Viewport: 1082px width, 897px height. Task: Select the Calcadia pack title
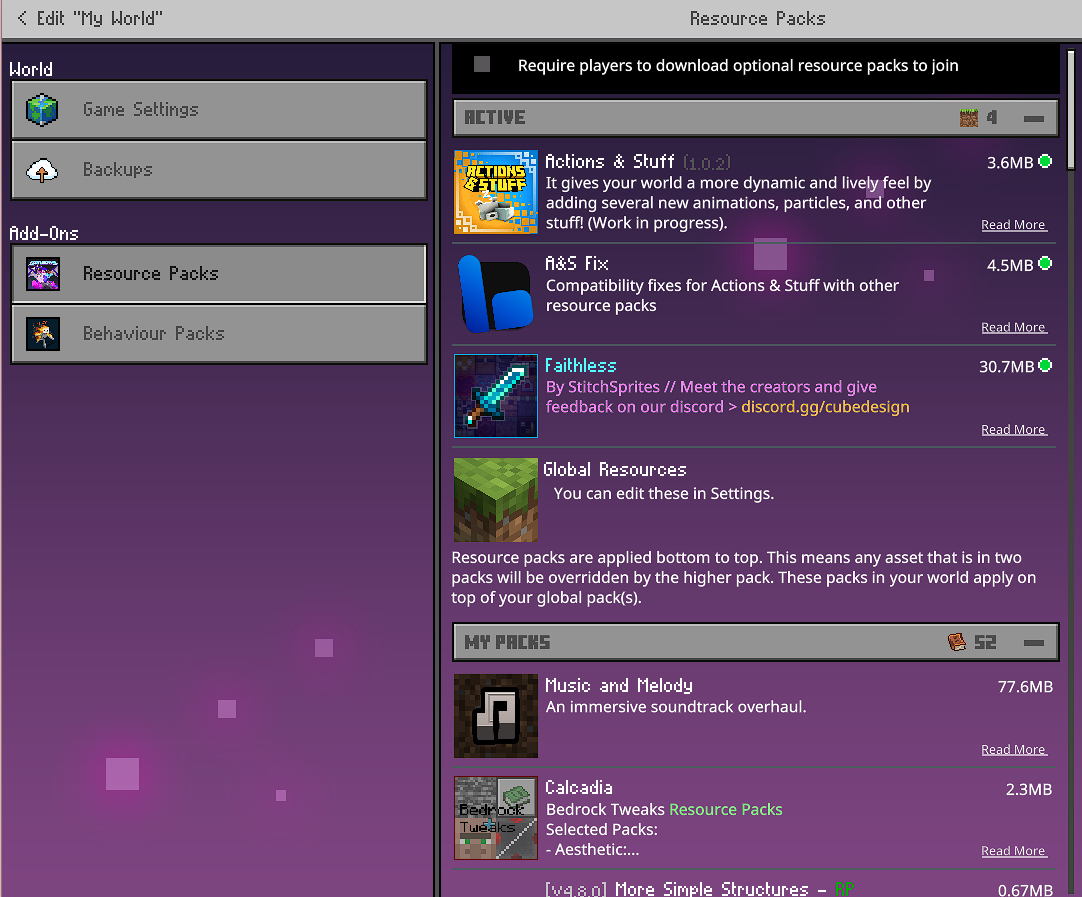579,788
